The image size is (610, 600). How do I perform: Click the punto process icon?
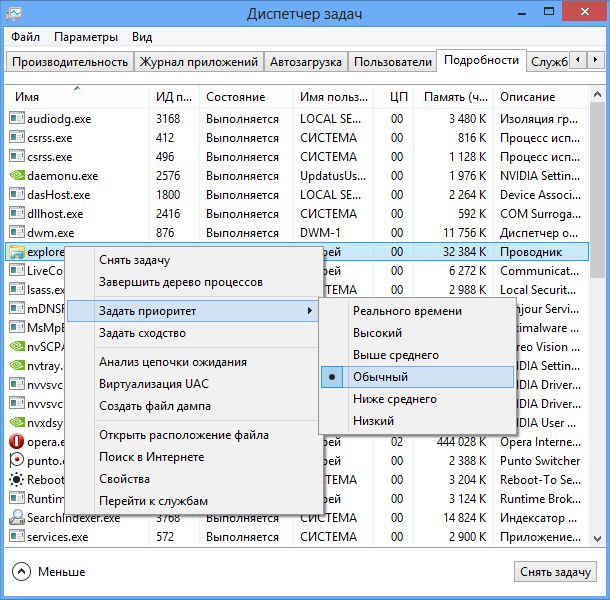tap(17, 460)
